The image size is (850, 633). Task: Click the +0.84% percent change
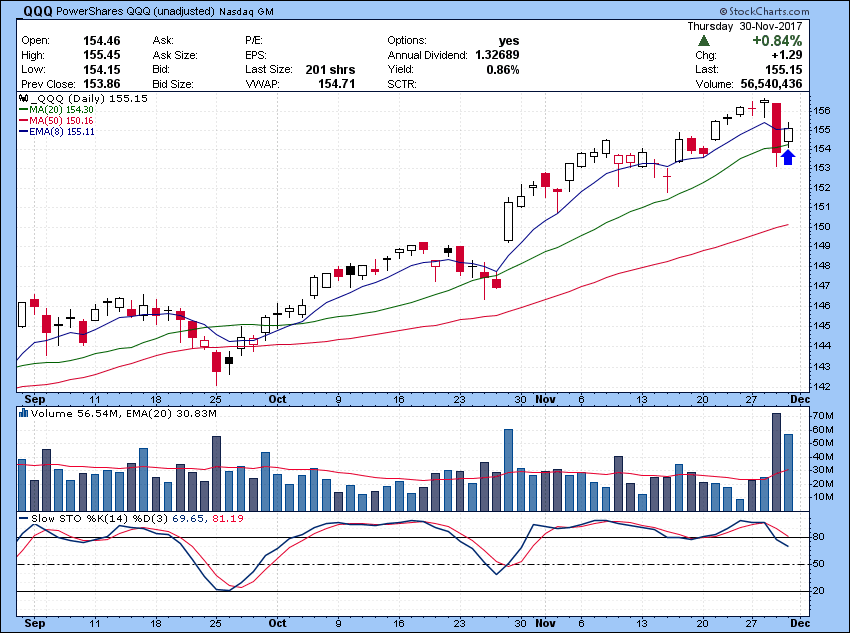click(776, 41)
